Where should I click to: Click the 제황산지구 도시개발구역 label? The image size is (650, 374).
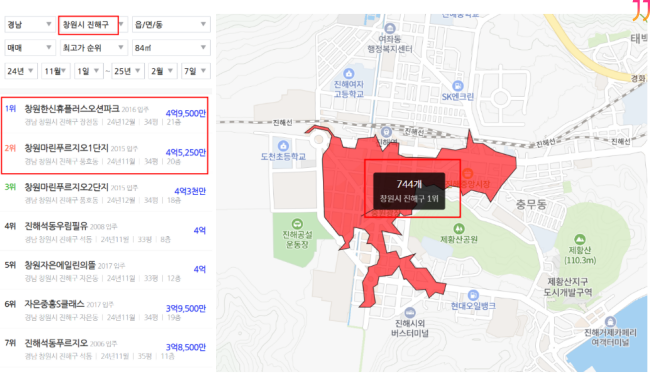568,287
